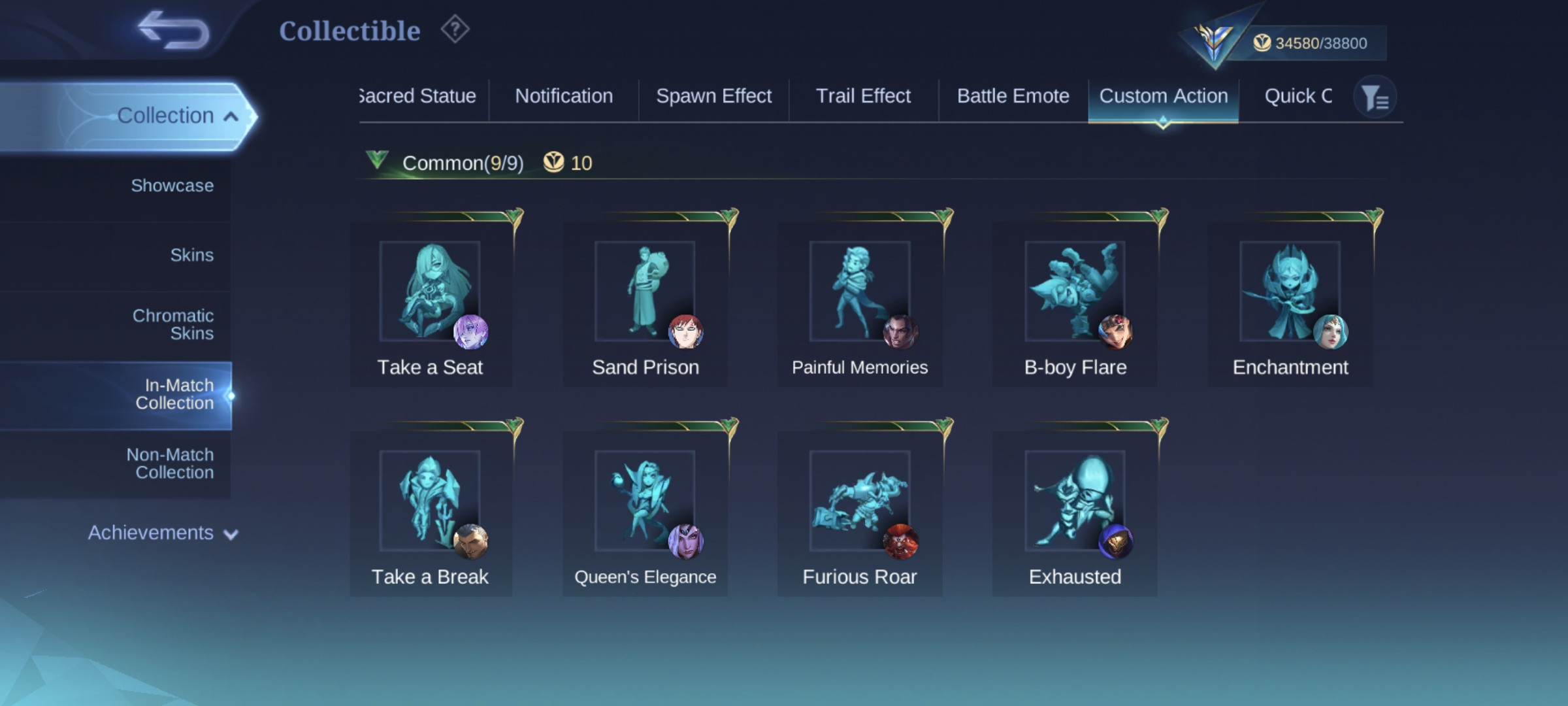Tap the back arrow icon
Viewport: 1568px width, 706px height.
(173, 30)
